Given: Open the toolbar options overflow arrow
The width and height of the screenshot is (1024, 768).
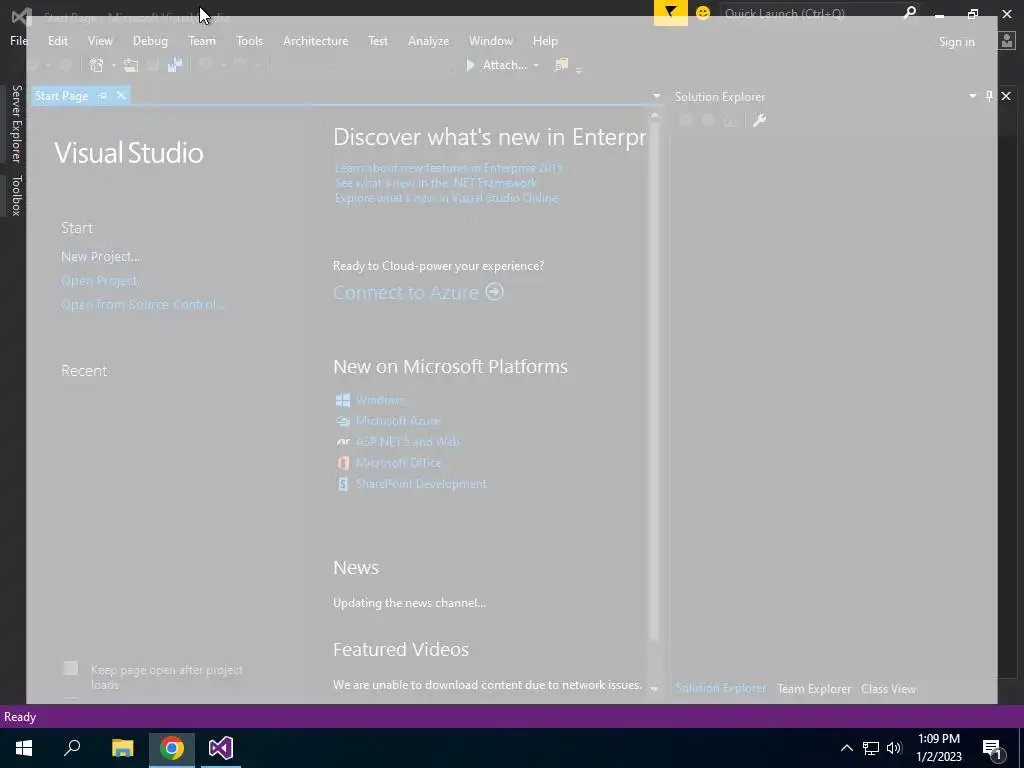Looking at the screenshot, I should click(579, 69).
